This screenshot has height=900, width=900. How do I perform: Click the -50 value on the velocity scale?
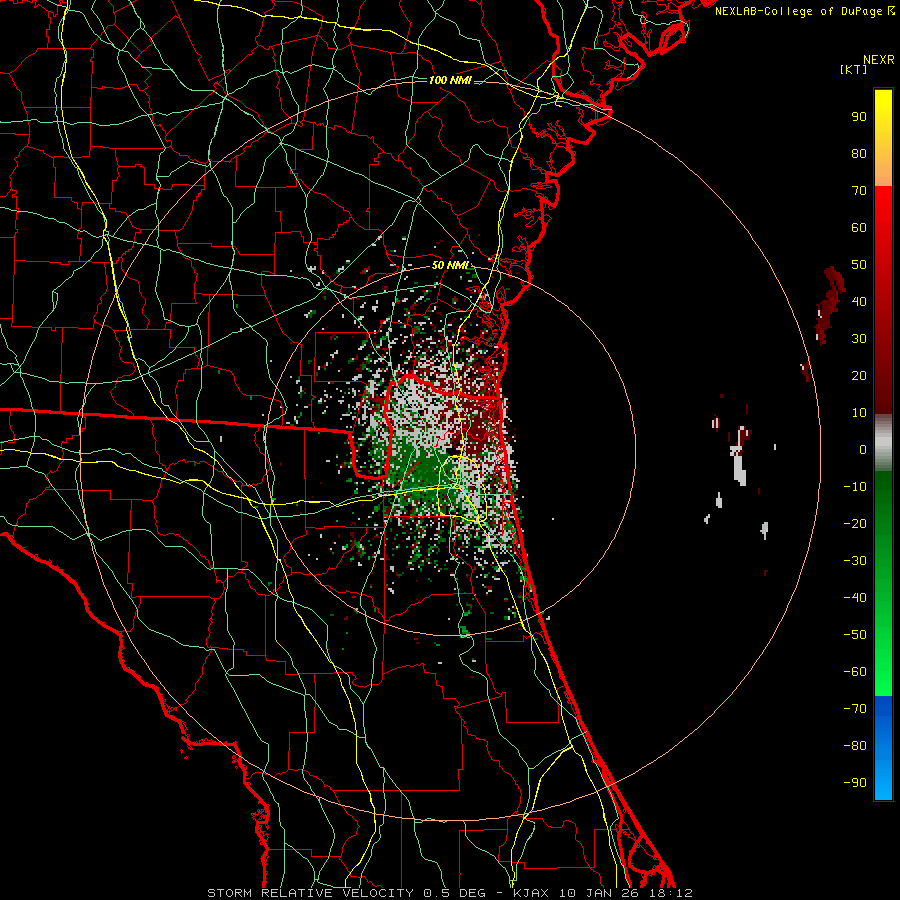click(x=855, y=635)
